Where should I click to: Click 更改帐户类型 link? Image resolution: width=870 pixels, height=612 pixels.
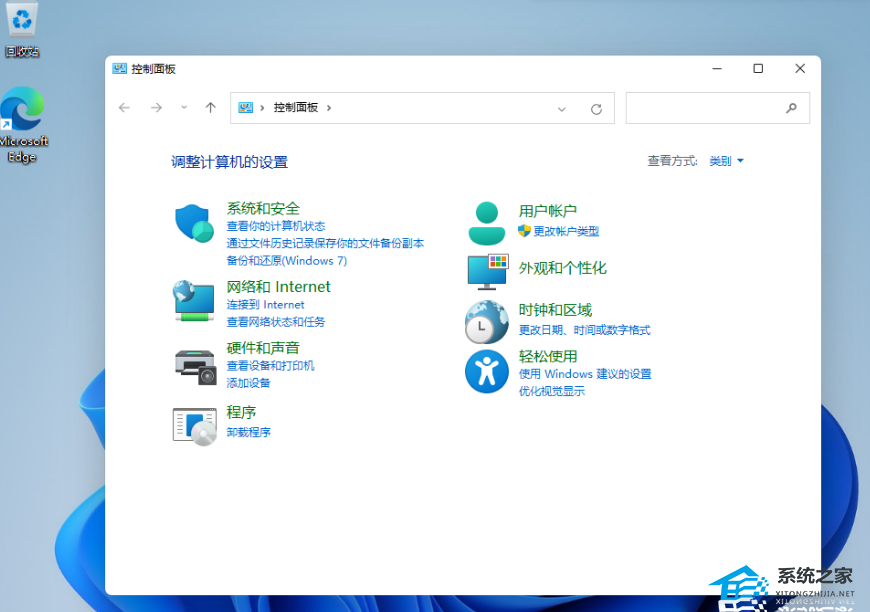tap(565, 231)
